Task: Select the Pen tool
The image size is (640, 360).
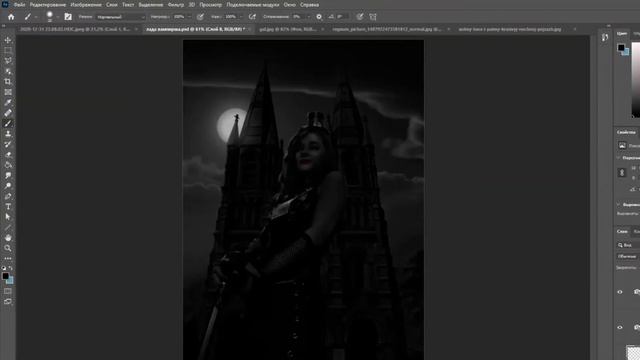Action: [x=8, y=196]
